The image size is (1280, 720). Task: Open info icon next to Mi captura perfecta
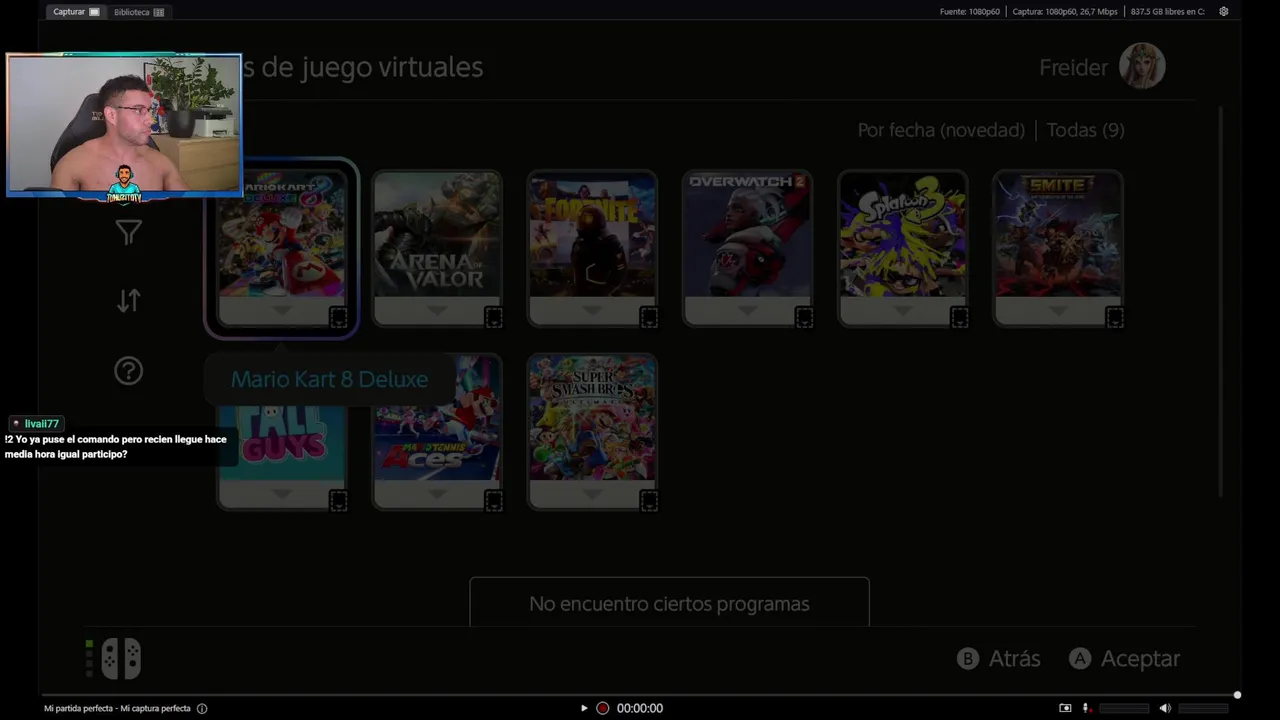[x=202, y=708]
